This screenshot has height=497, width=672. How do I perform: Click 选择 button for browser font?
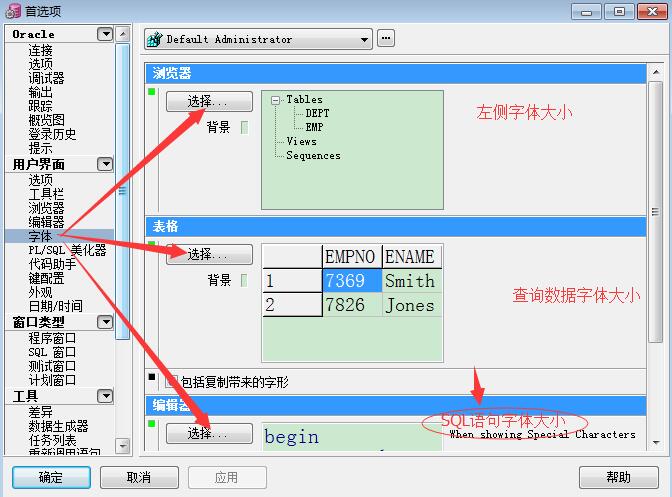[209, 102]
